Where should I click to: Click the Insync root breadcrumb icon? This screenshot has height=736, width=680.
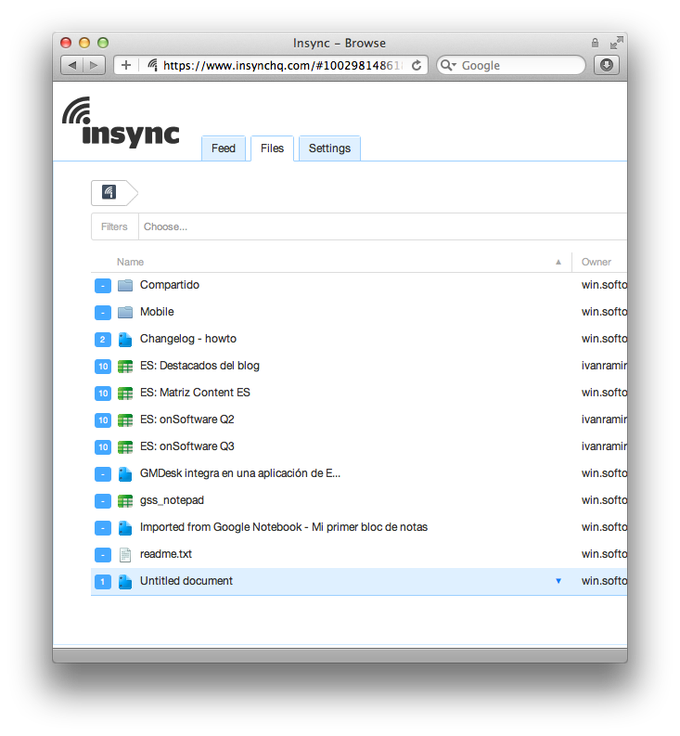coord(109,192)
